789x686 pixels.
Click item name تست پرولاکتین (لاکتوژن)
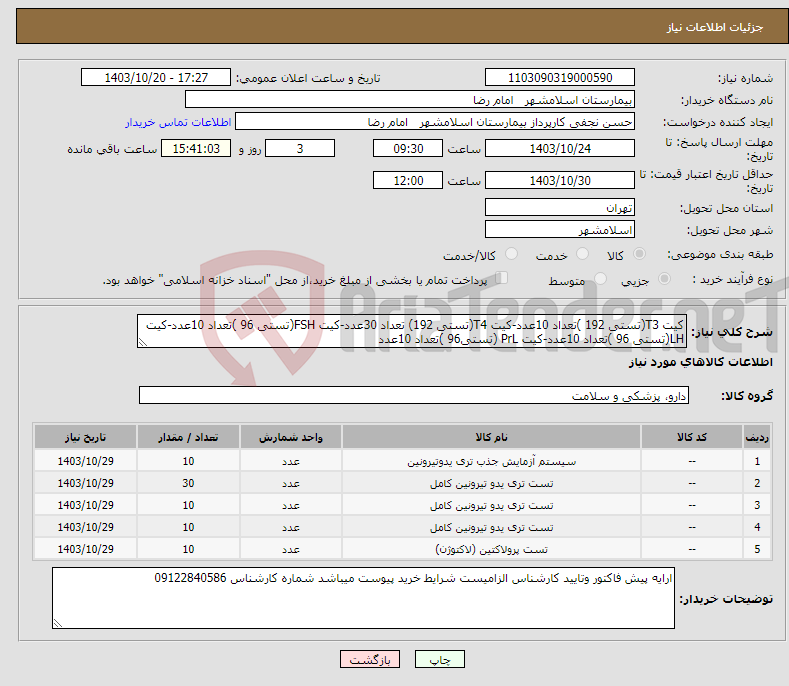tap(491, 550)
